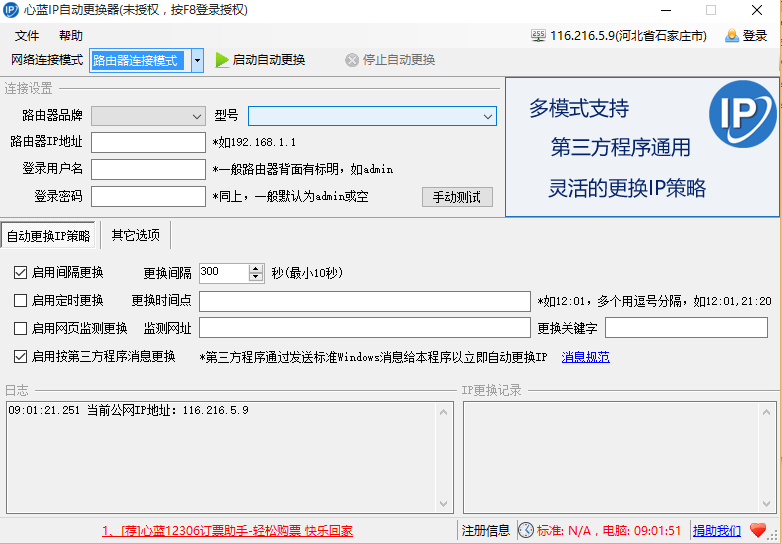The width and height of the screenshot is (782, 544).
Task: Toggle the 启用间隔更换 checkbox
Action: pos(20,273)
